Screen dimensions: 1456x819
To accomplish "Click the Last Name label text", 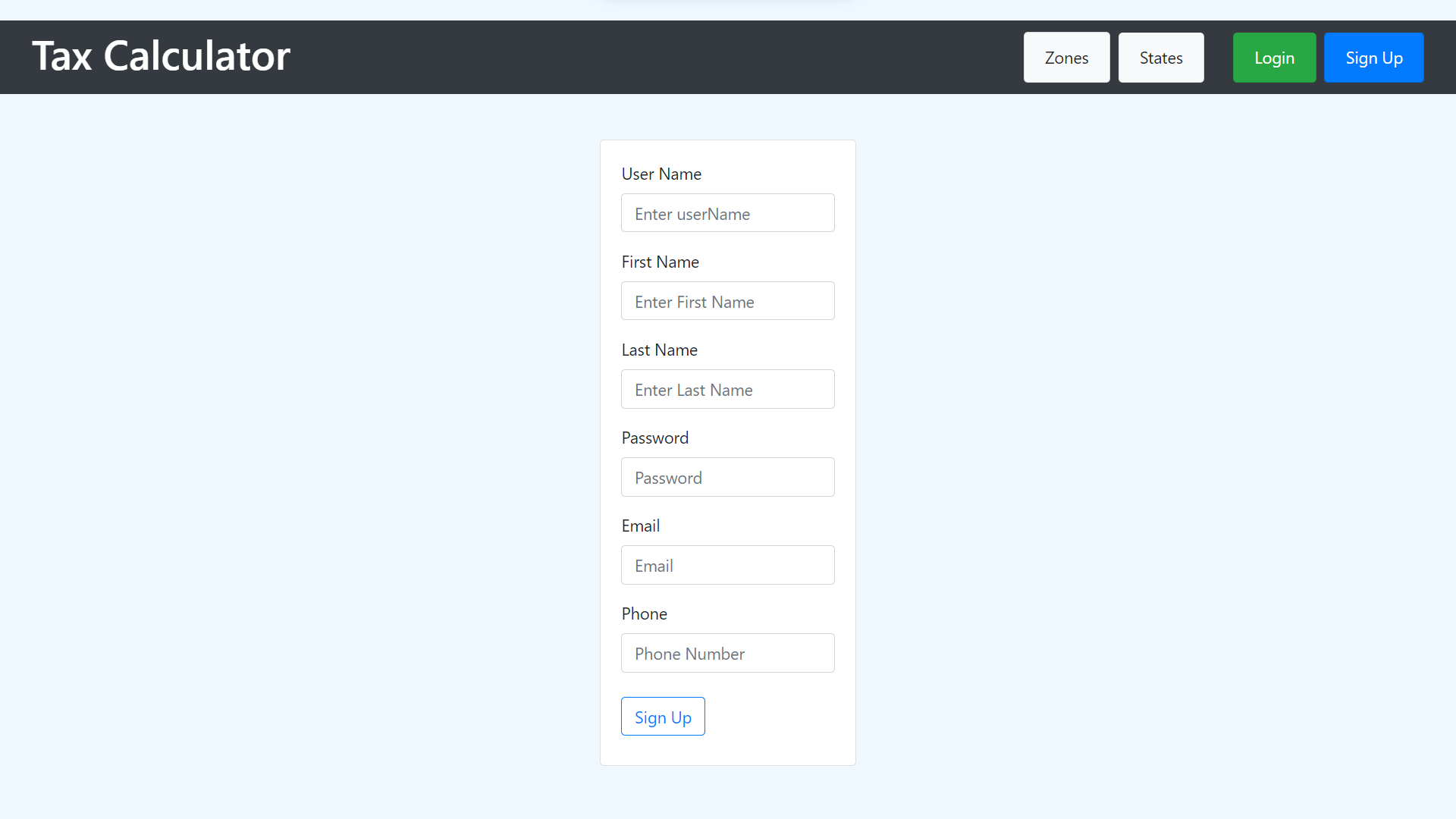I will [659, 350].
